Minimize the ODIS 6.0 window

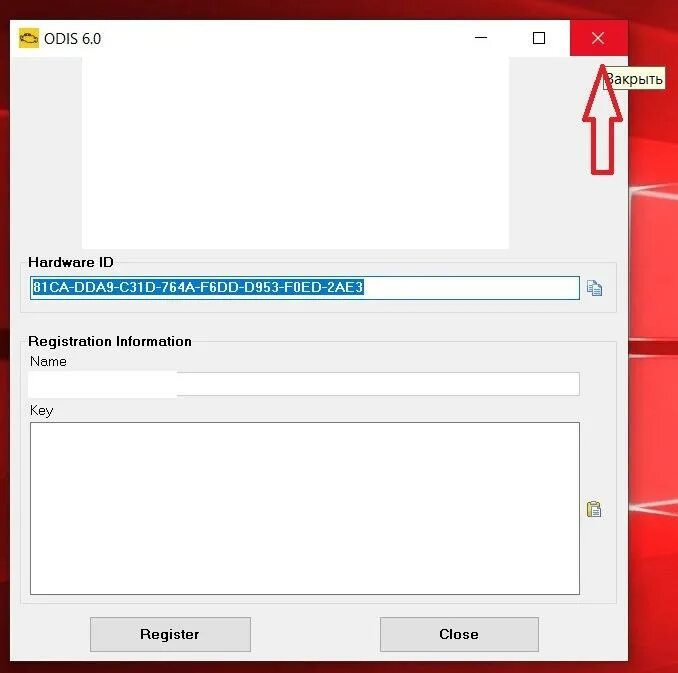(481, 38)
